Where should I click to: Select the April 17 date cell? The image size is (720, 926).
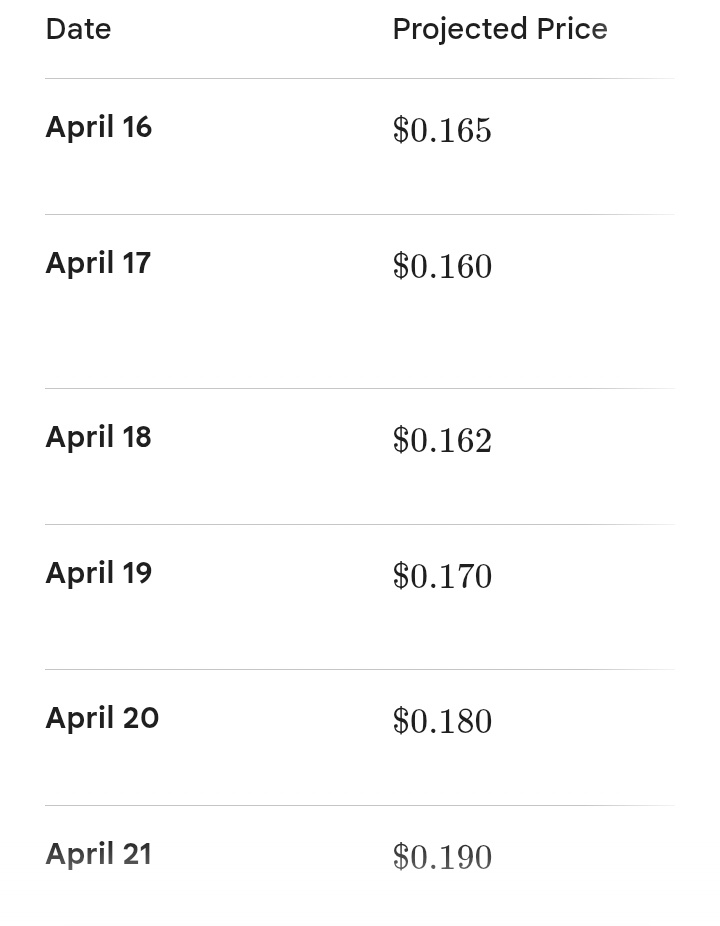[x=98, y=263]
